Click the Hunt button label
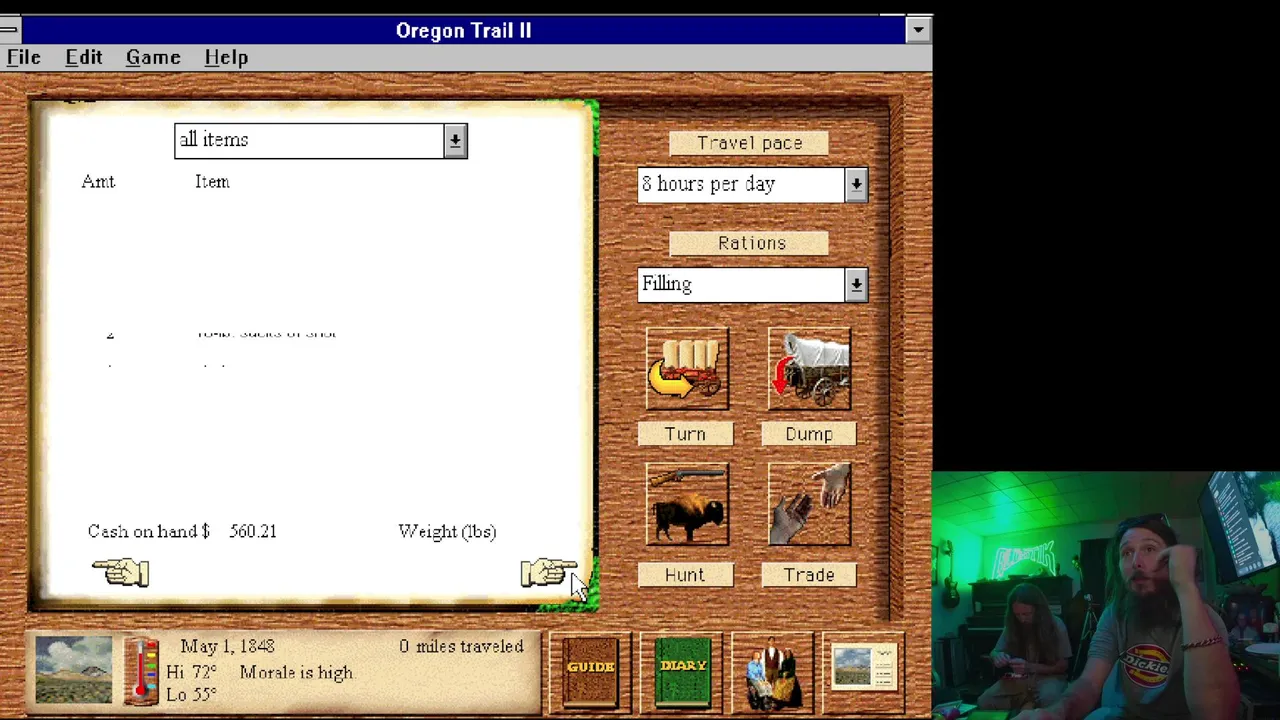 click(685, 575)
